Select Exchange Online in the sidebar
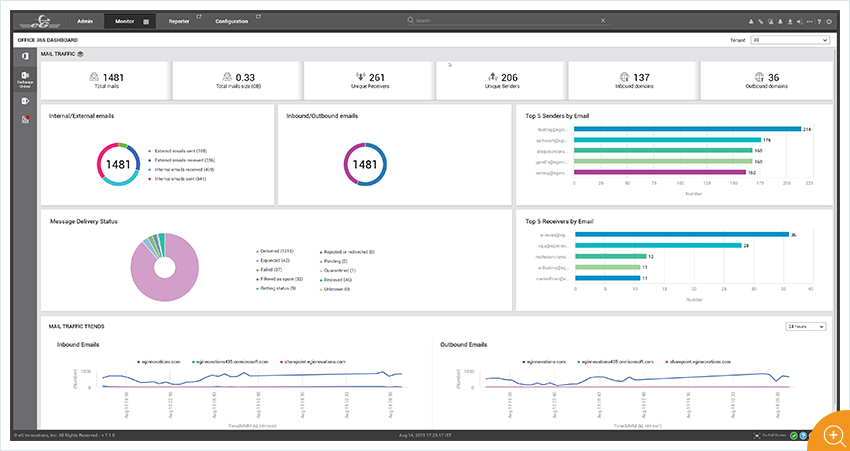The width and height of the screenshot is (850, 451). [x=25, y=78]
